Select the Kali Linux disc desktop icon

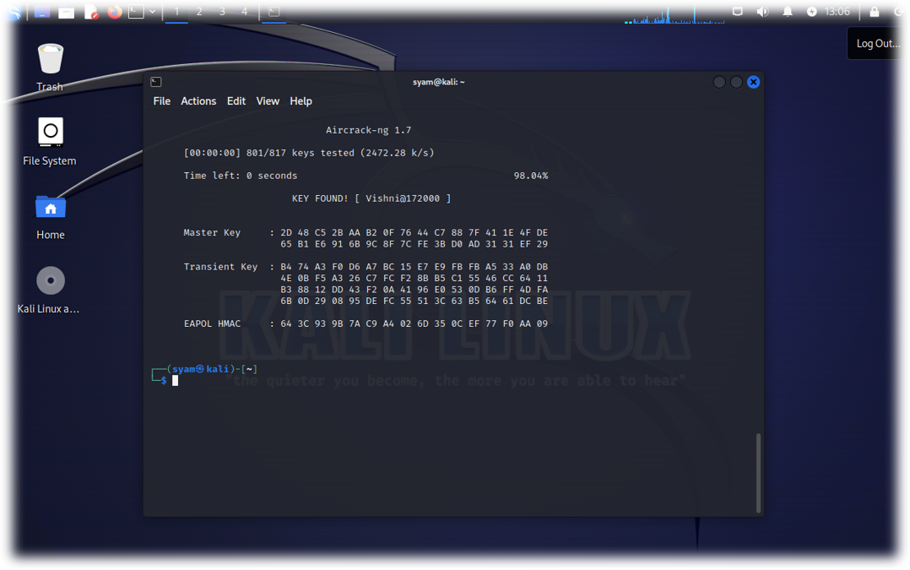49,290
